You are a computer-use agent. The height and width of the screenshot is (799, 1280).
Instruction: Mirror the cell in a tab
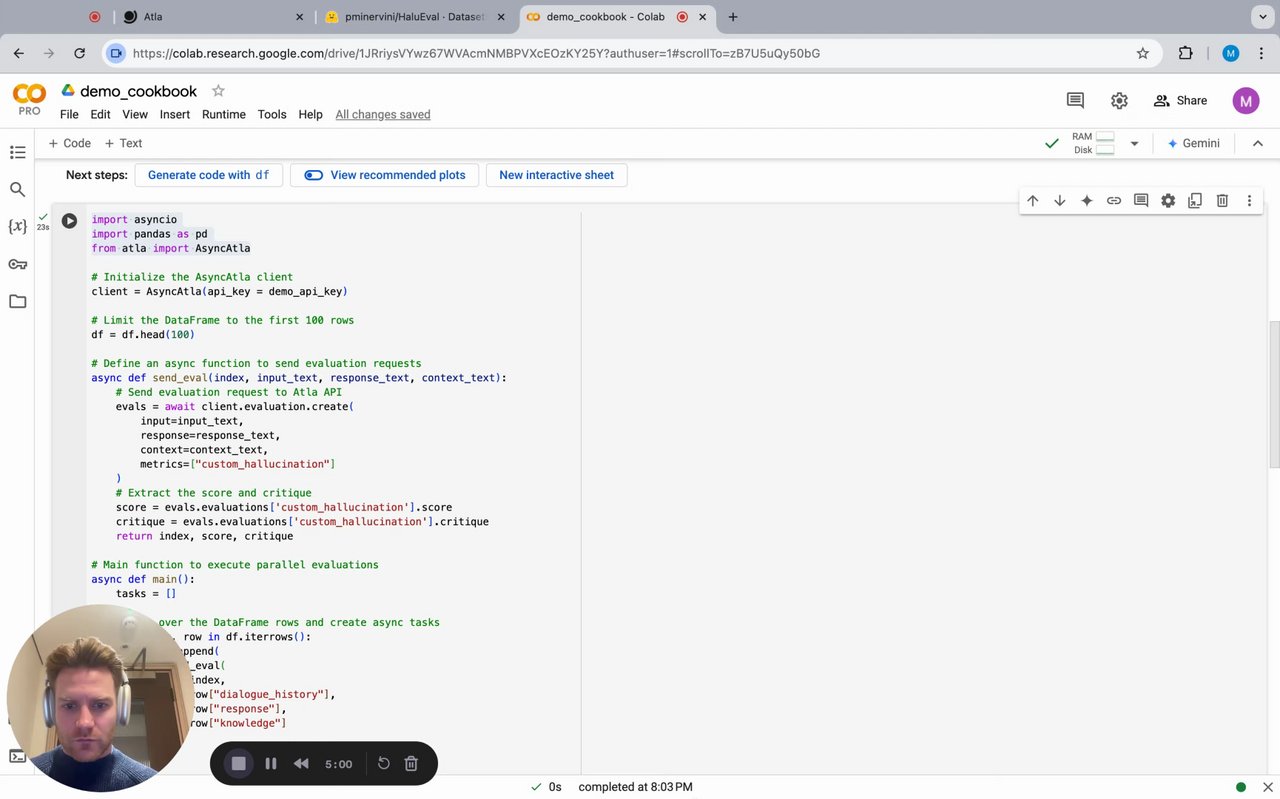pos(1195,201)
